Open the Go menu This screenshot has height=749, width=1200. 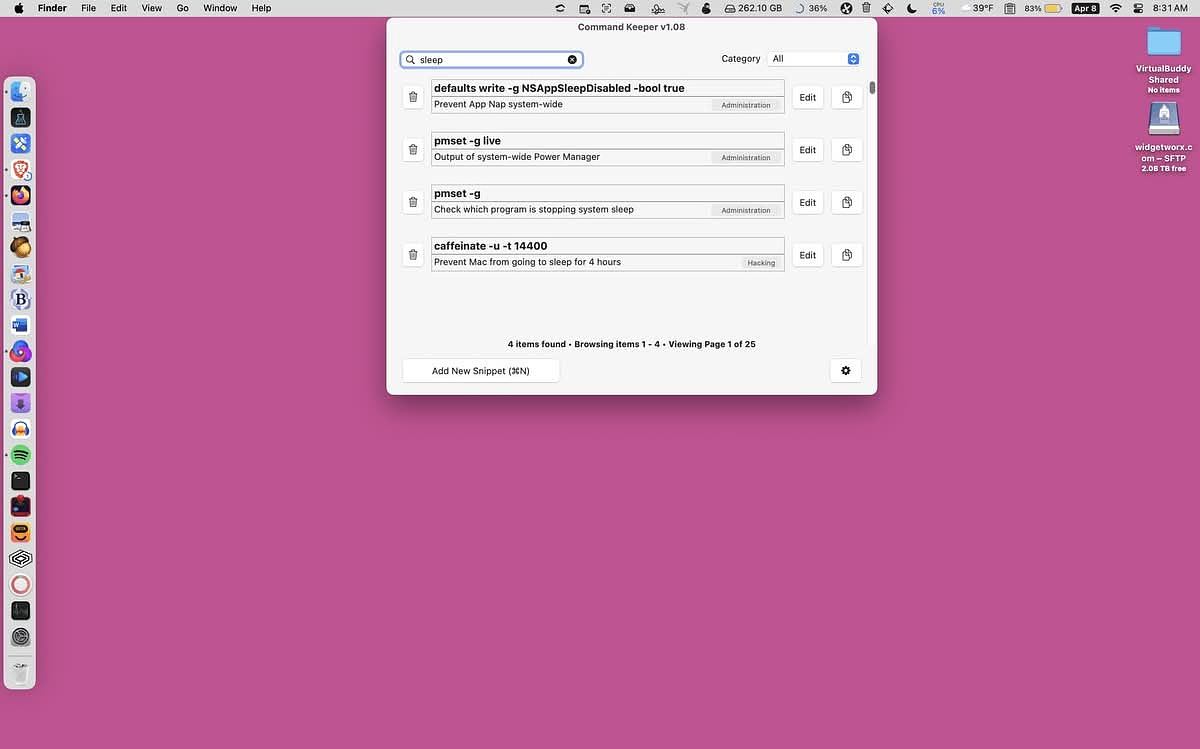click(182, 8)
